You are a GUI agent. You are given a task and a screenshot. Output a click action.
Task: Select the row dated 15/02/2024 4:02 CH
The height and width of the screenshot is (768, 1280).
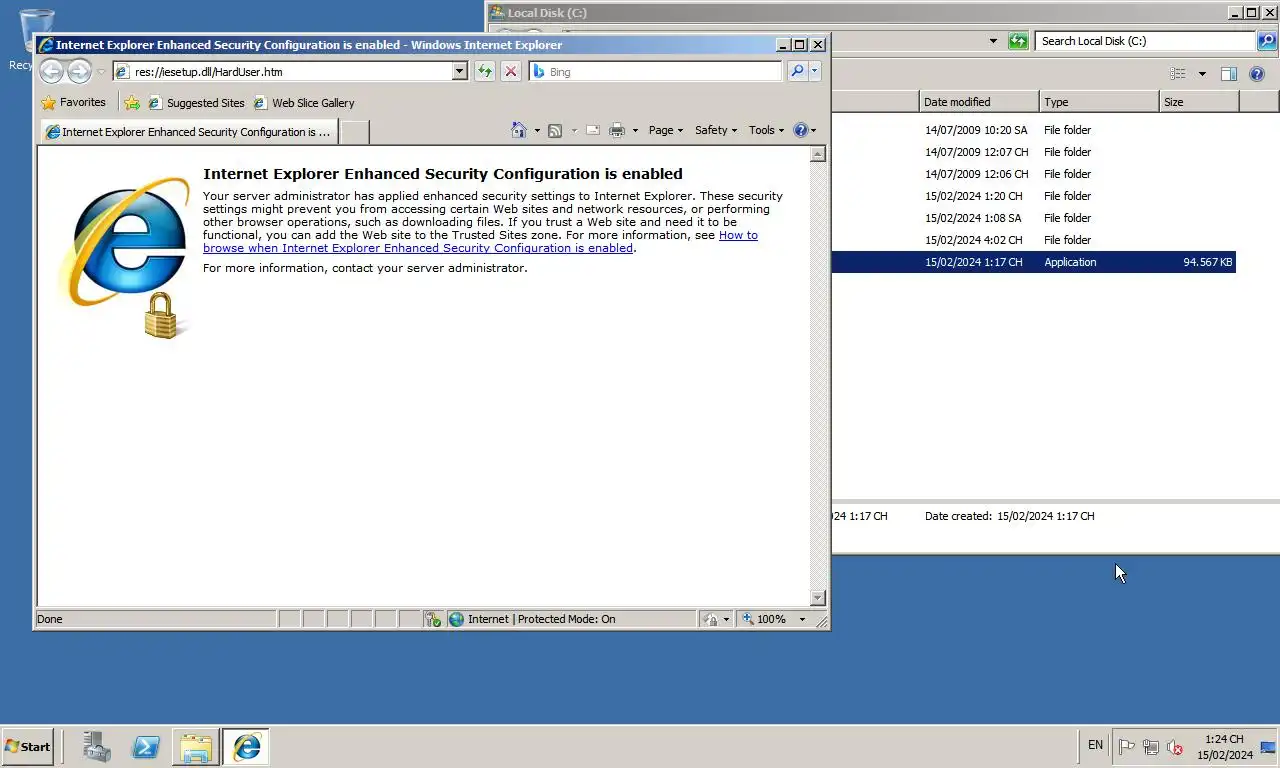[1034, 240]
